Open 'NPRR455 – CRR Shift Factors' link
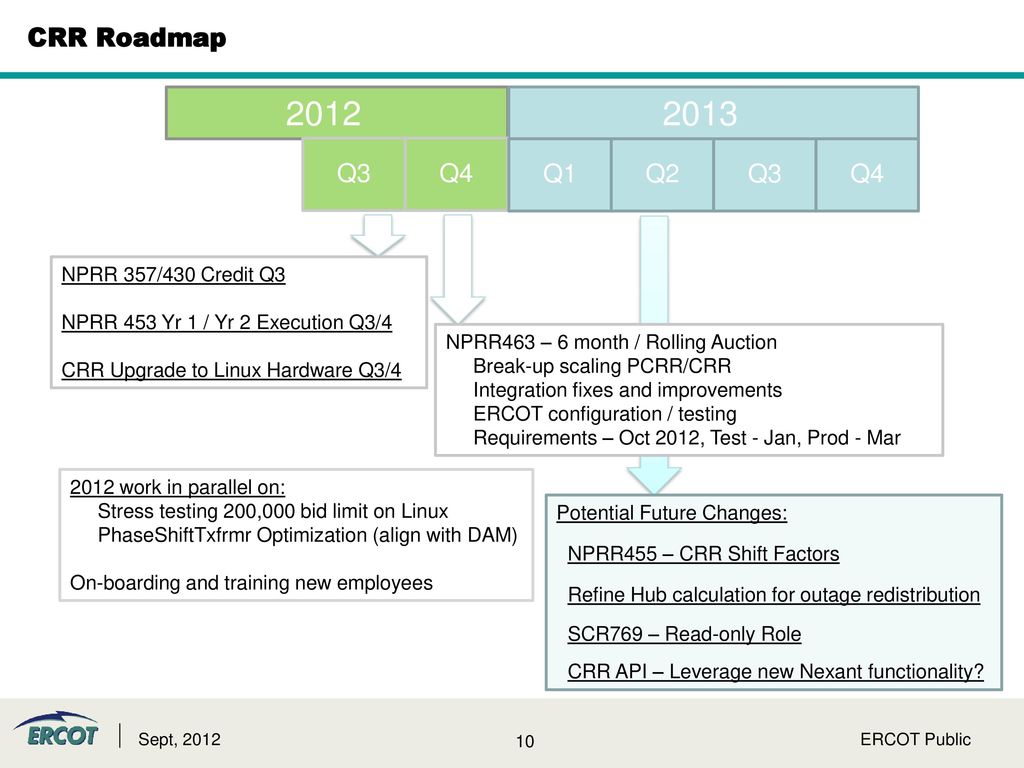 click(x=703, y=554)
